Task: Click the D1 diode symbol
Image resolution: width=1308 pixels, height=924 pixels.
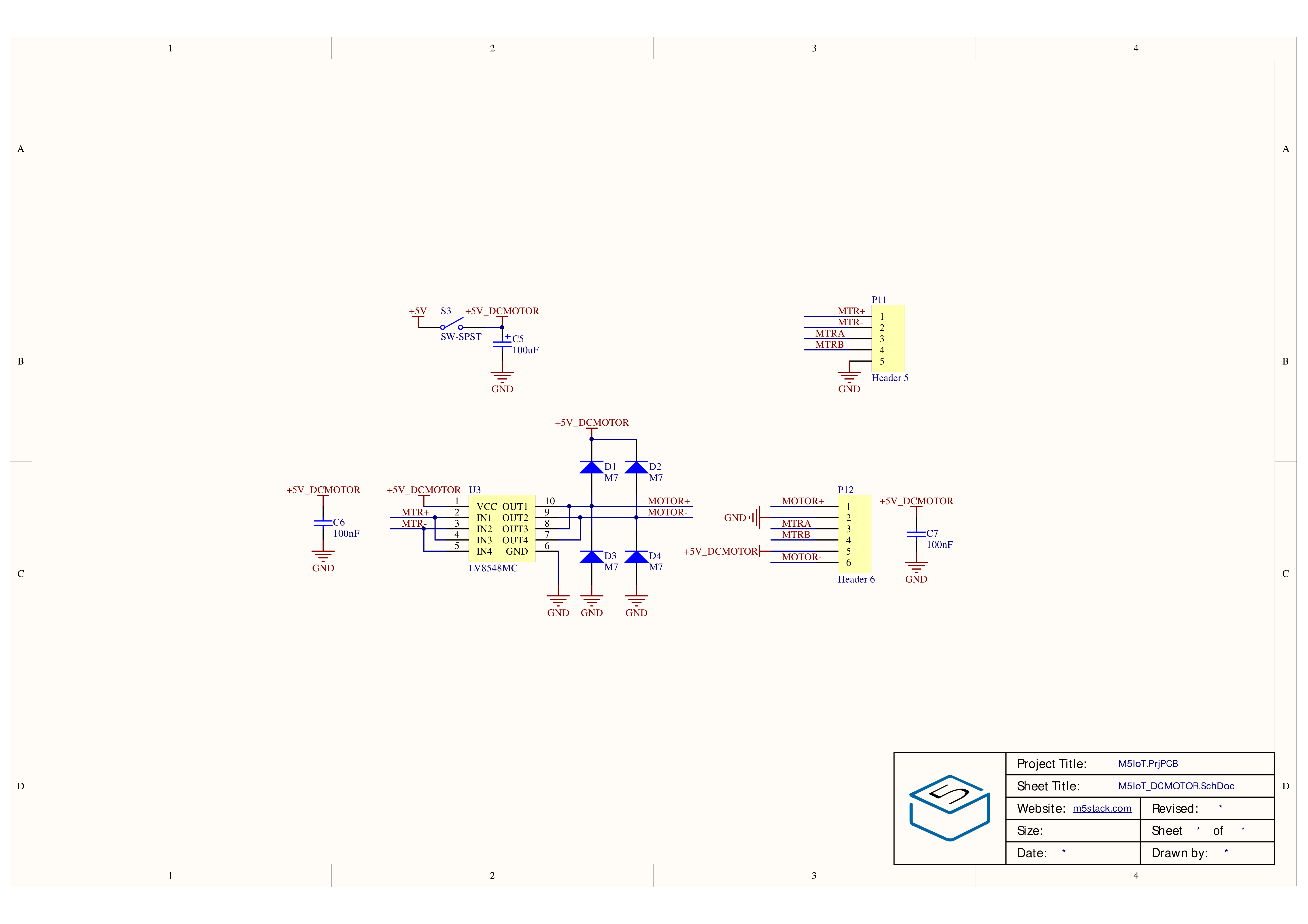Action: tap(591, 468)
